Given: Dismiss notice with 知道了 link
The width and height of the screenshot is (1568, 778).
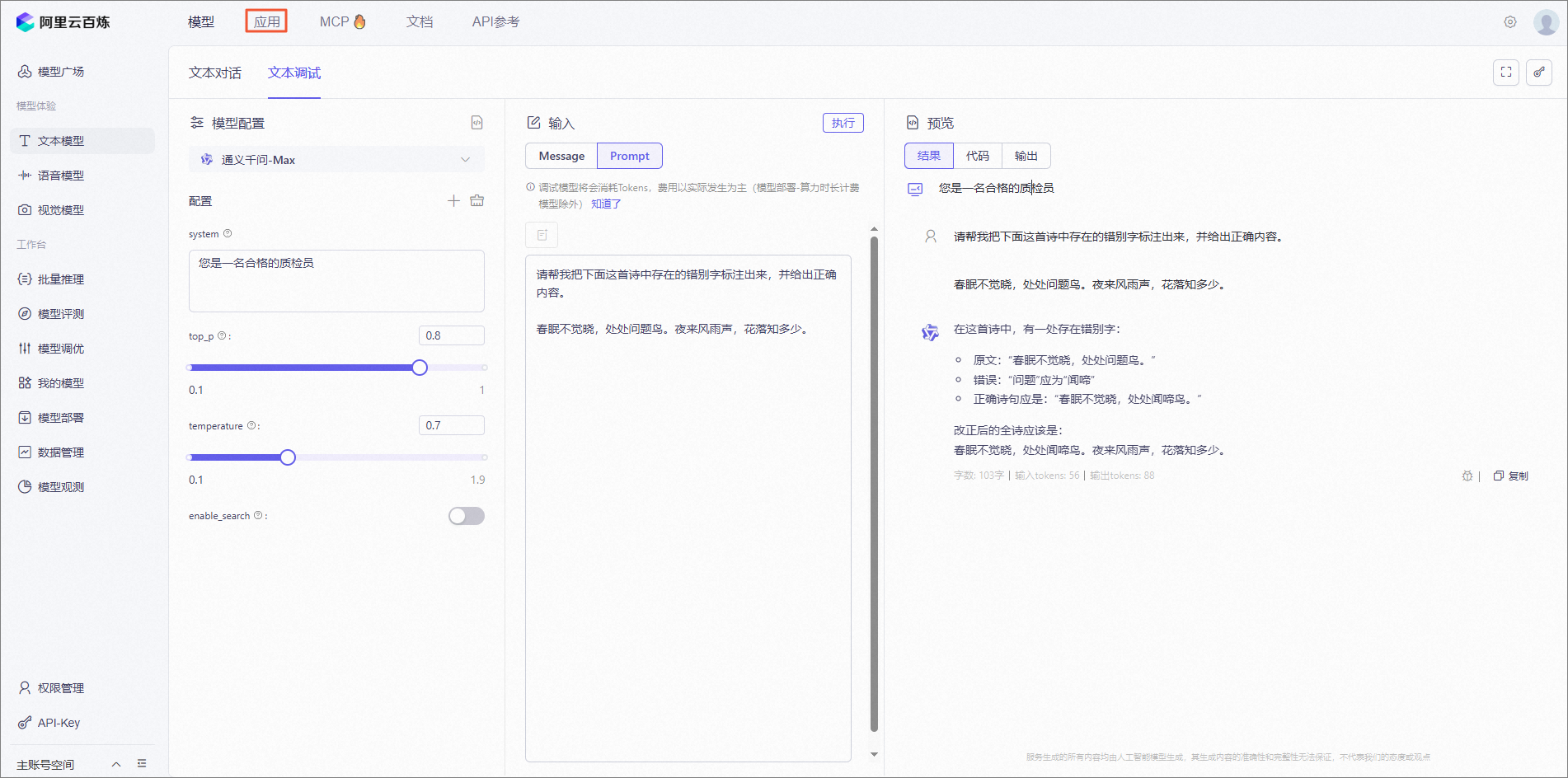Looking at the screenshot, I should 606,204.
